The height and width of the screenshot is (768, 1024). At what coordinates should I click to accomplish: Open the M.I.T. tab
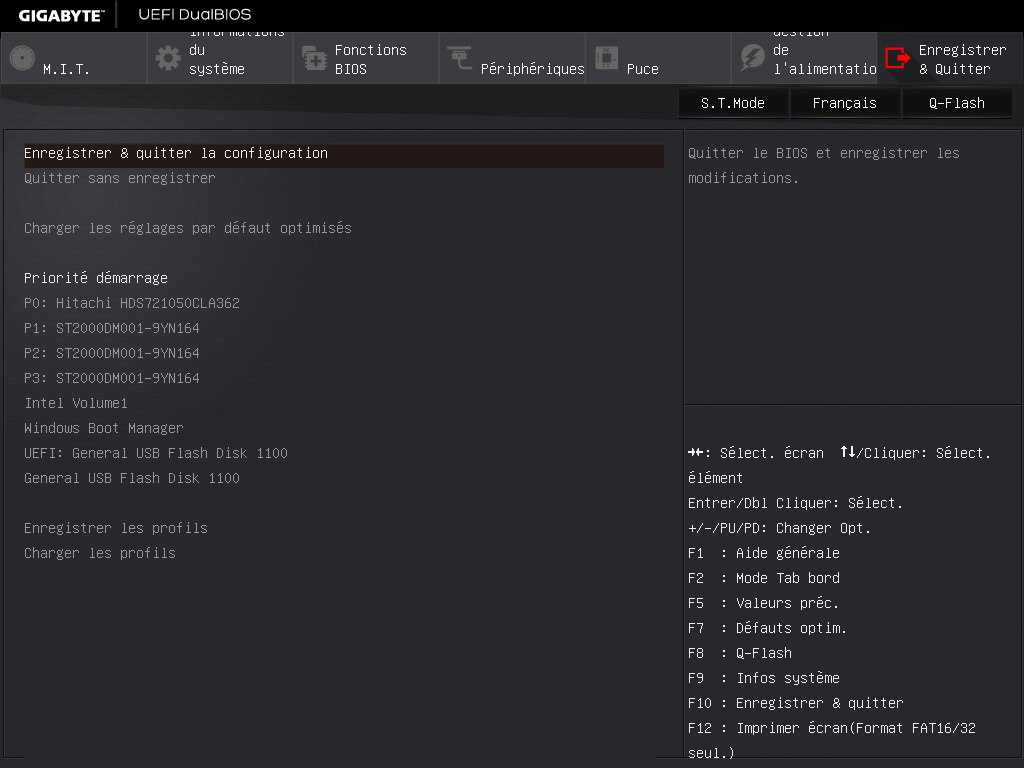74,58
